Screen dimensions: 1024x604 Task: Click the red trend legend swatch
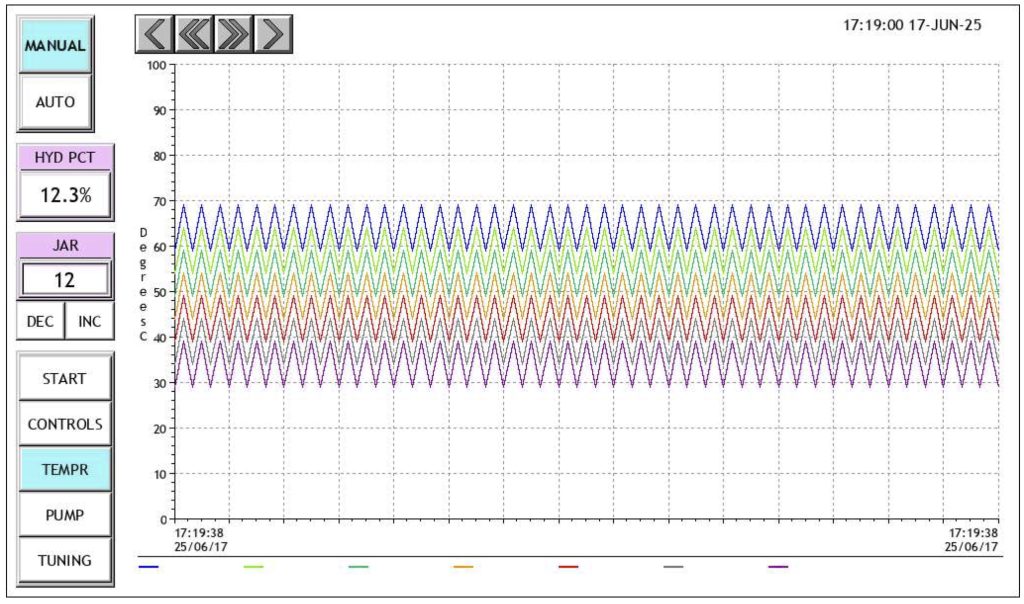(568, 567)
